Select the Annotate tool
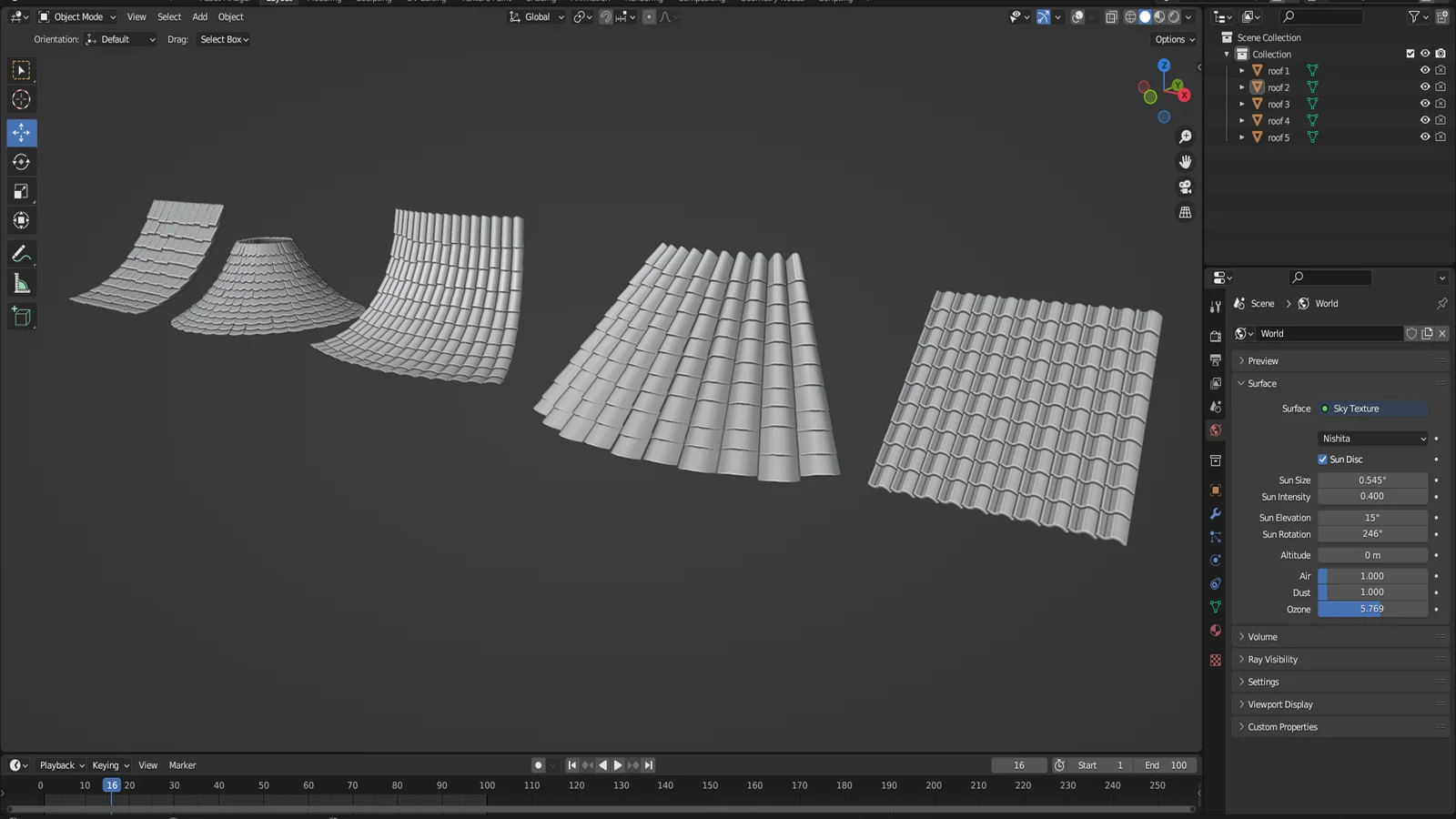1456x819 pixels. (x=21, y=253)
